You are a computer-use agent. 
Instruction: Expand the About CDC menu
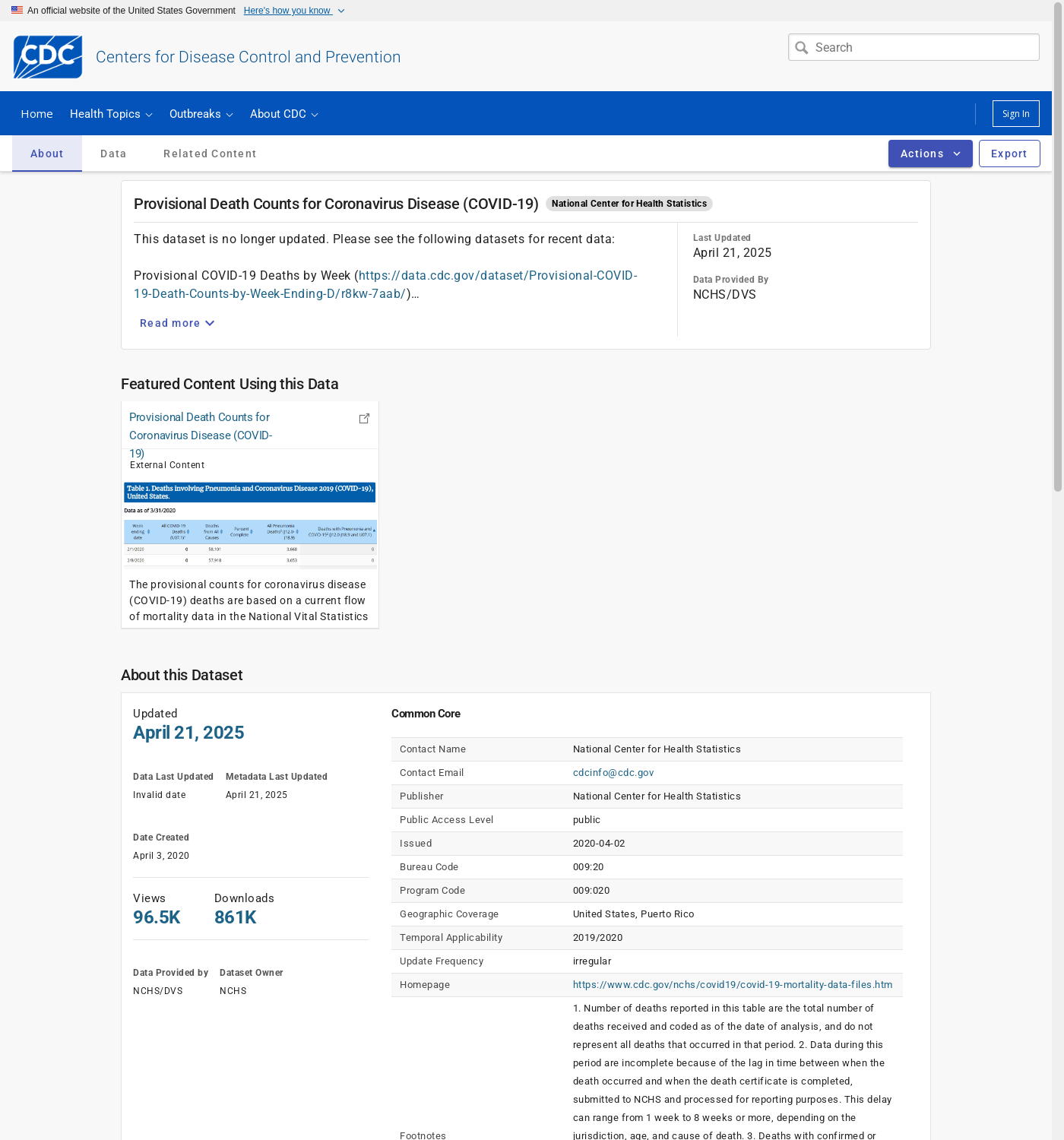tap(283, 114)
